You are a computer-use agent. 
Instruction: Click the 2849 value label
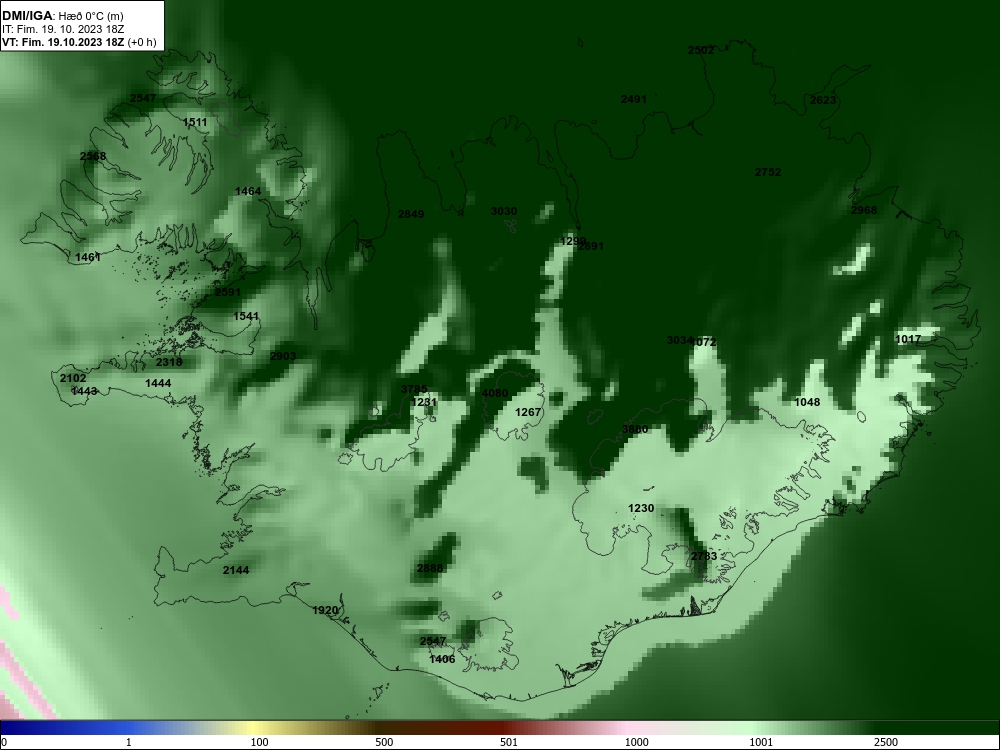click(411, 214)
